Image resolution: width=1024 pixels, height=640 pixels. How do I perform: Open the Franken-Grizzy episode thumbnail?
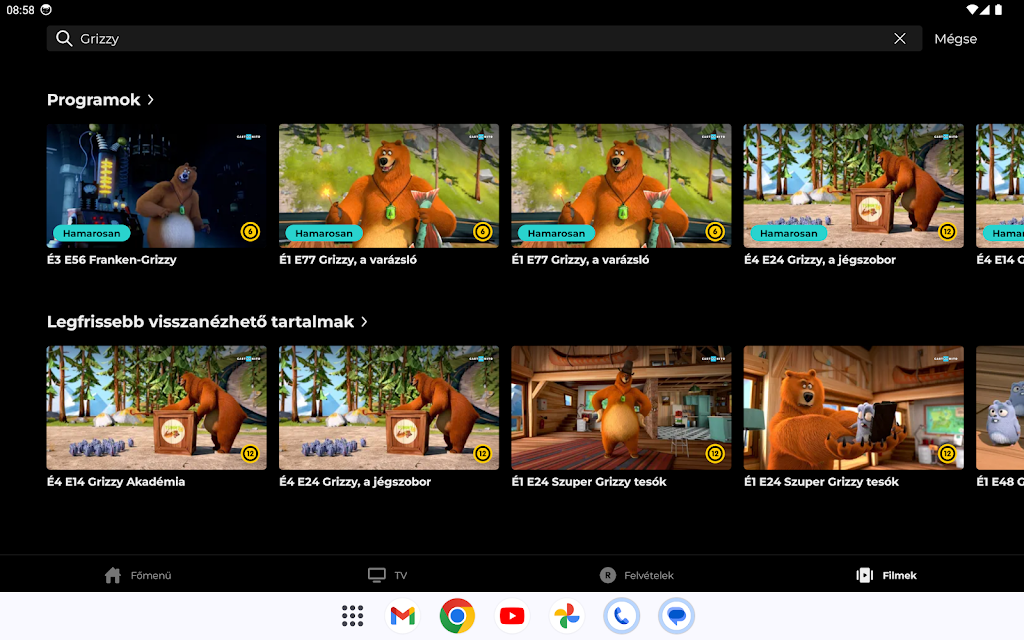click(157, 186)
